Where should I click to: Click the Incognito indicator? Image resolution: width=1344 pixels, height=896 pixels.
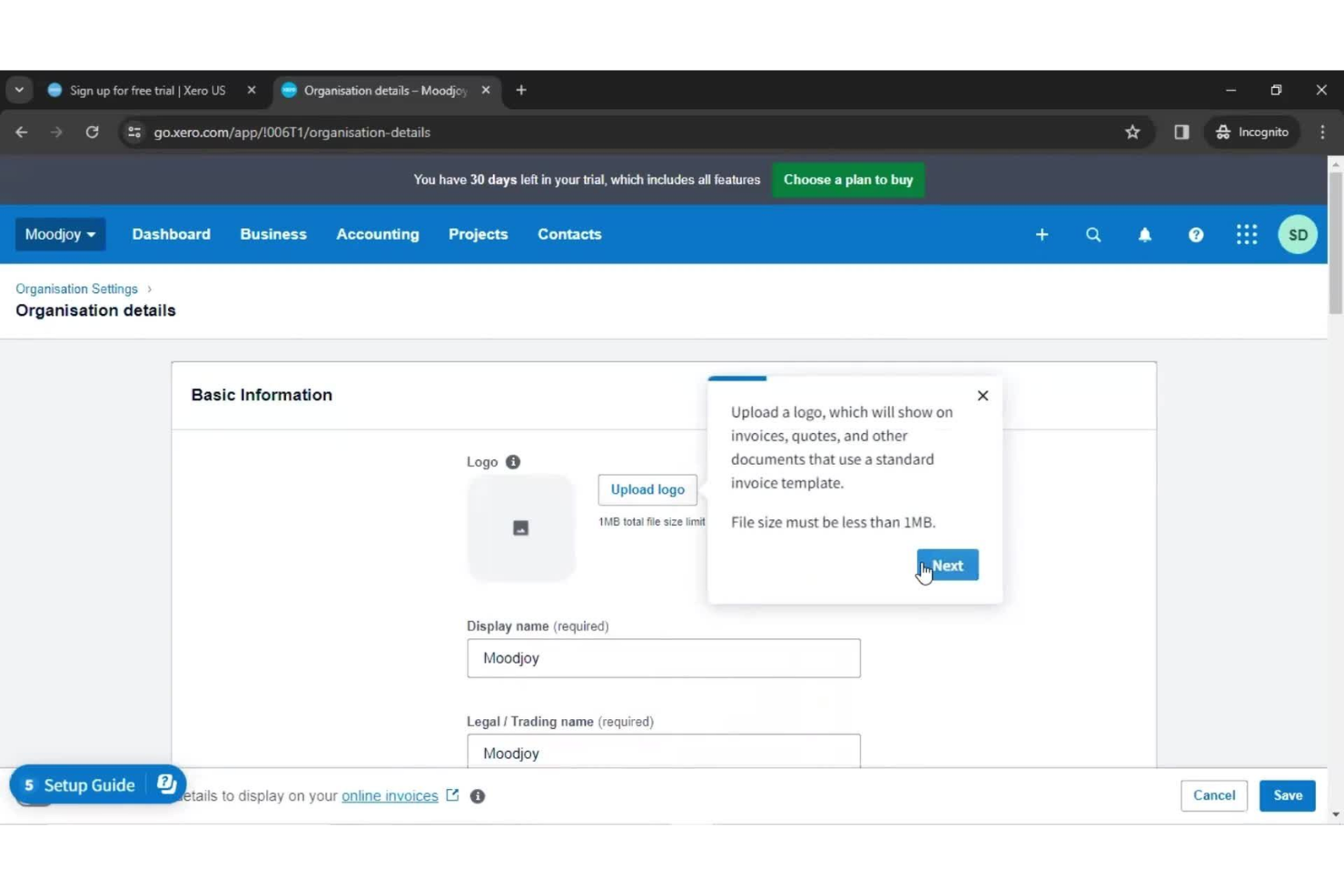(x=1252, y=133)
